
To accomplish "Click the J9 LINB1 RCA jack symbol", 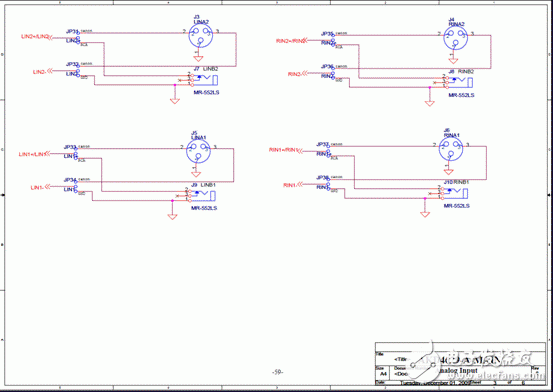I will click(201, 195).
